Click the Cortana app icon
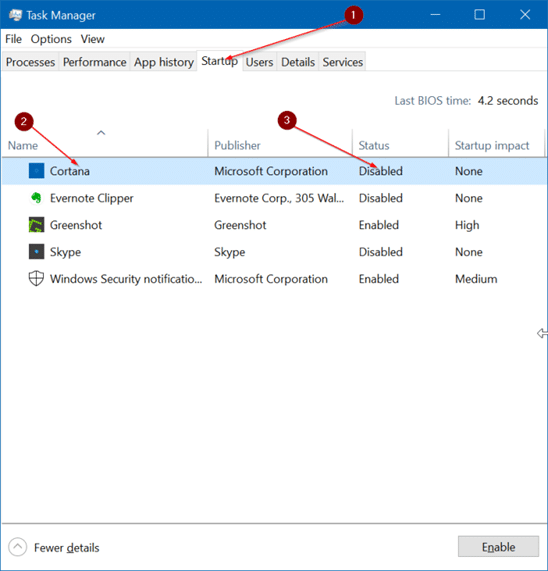548x571 pixels. coord(36,171)
